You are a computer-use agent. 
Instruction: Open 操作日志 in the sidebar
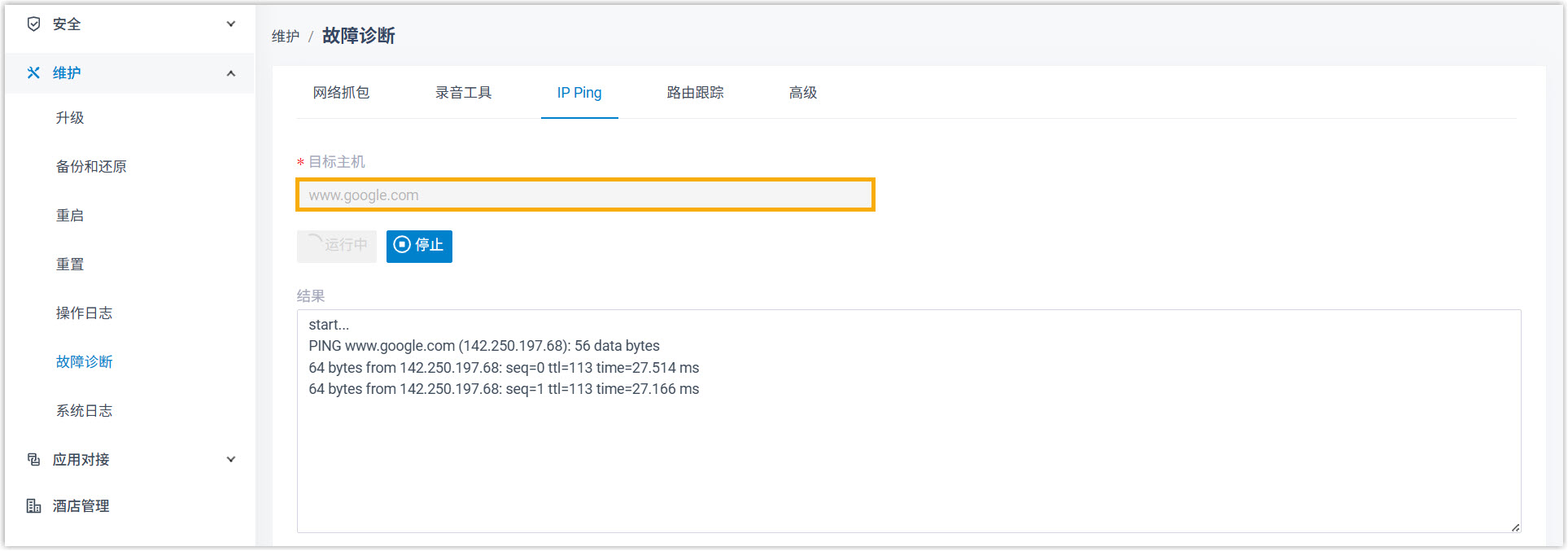pyautogui.click(x=84, y=313)
